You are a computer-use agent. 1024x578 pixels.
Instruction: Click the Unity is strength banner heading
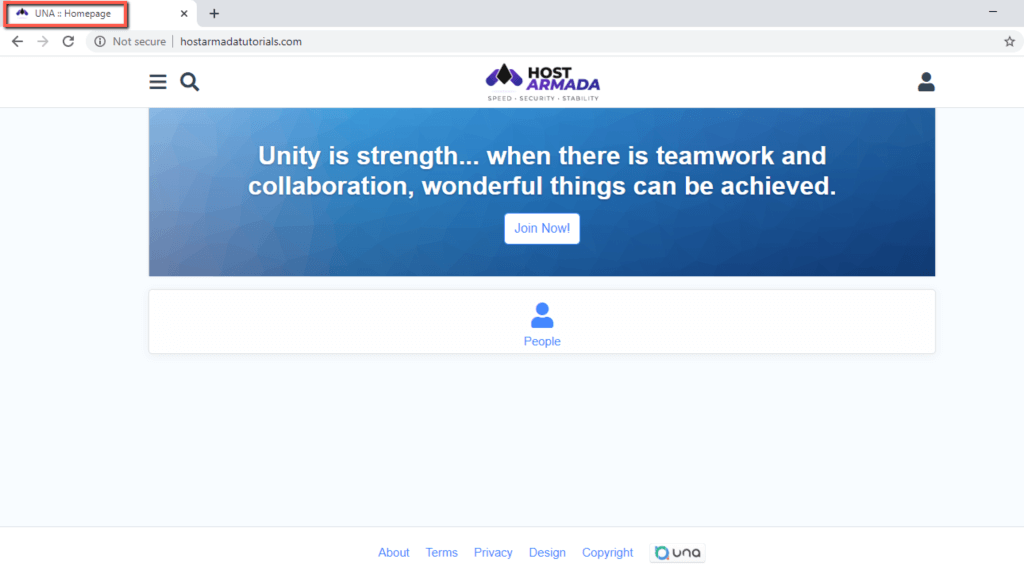(x=542, y=171)
